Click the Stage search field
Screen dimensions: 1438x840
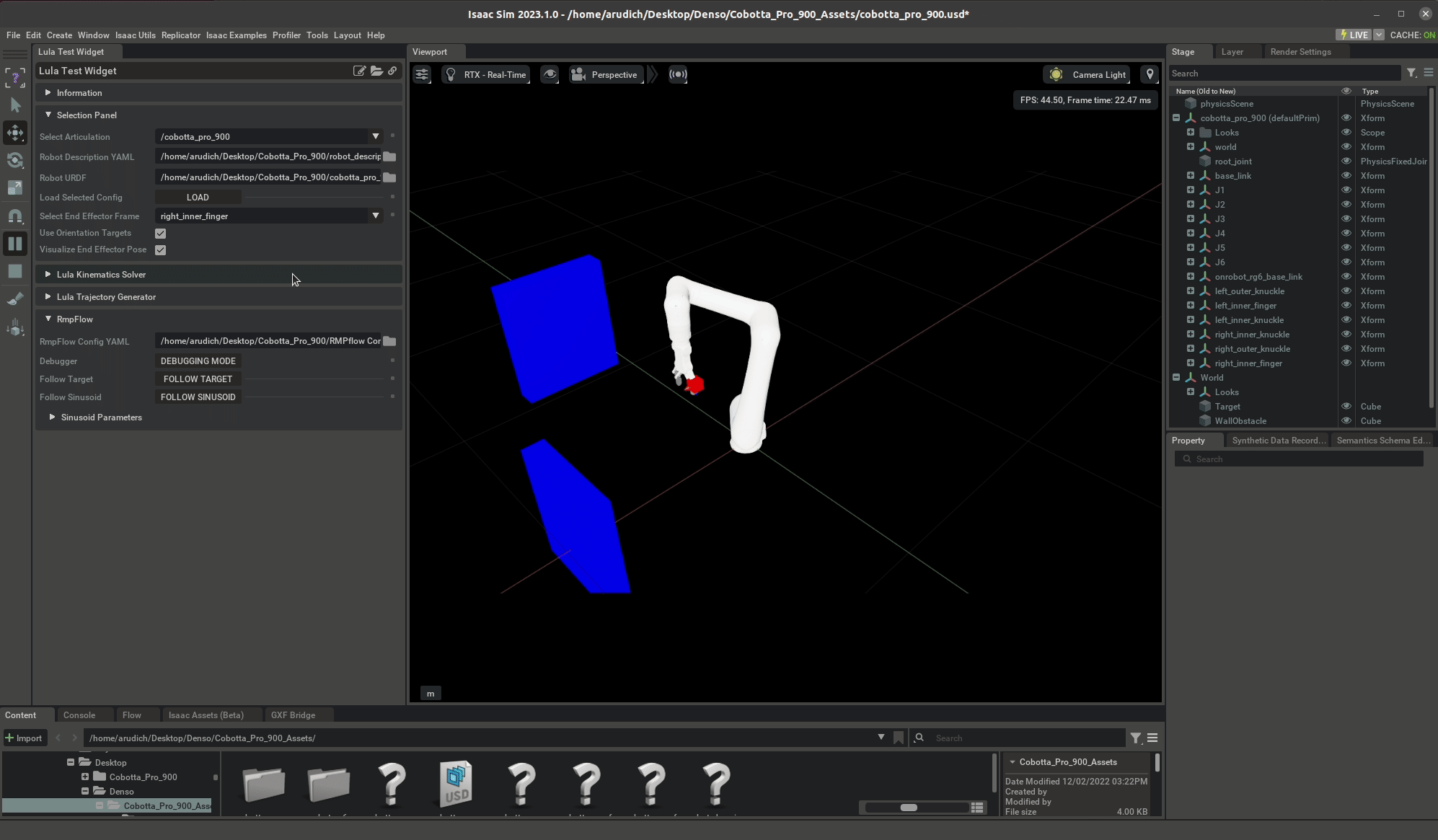tap(1284, 73)
